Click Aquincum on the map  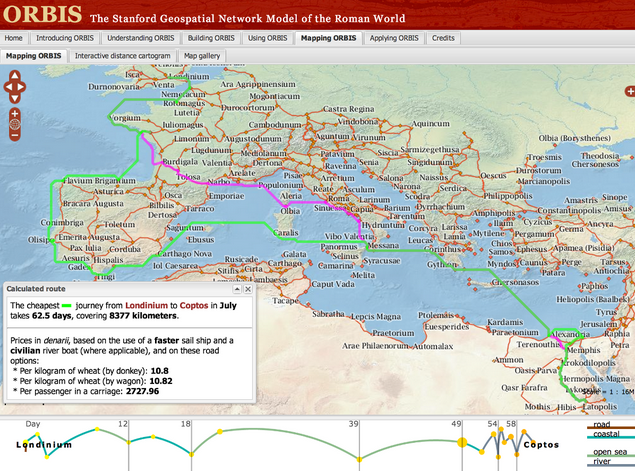[x=430, y=123]
